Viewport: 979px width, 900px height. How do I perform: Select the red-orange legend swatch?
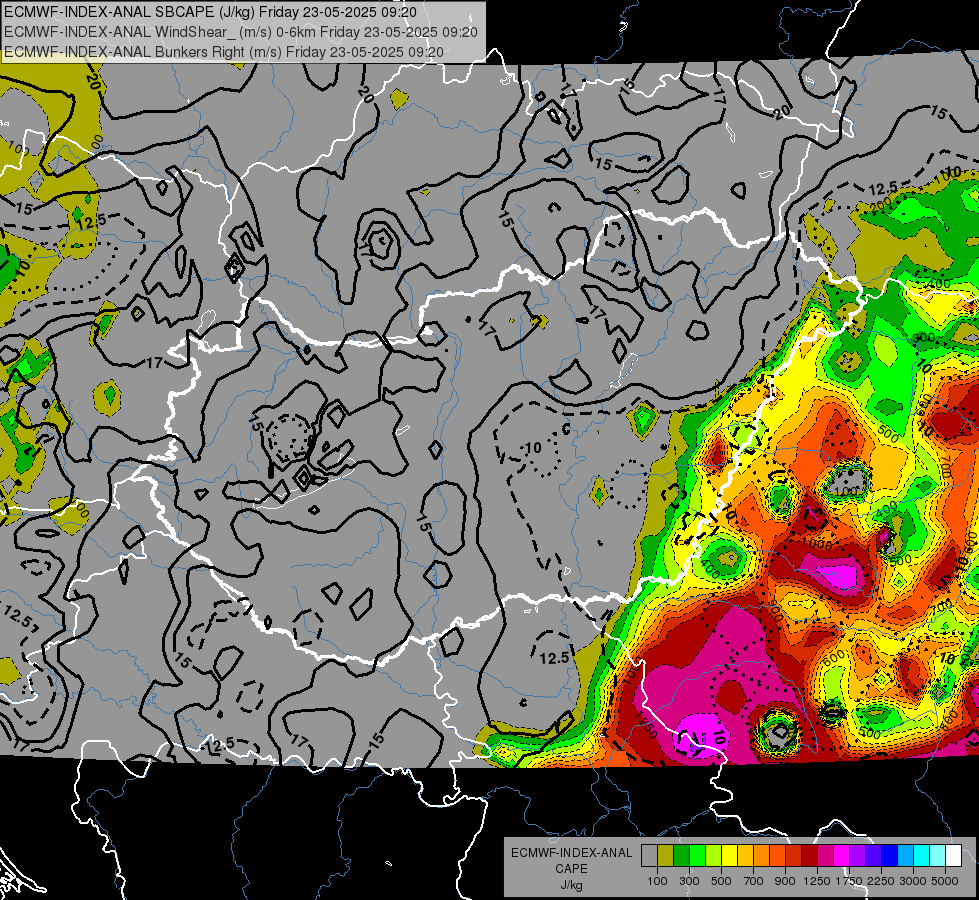point(777,856)
